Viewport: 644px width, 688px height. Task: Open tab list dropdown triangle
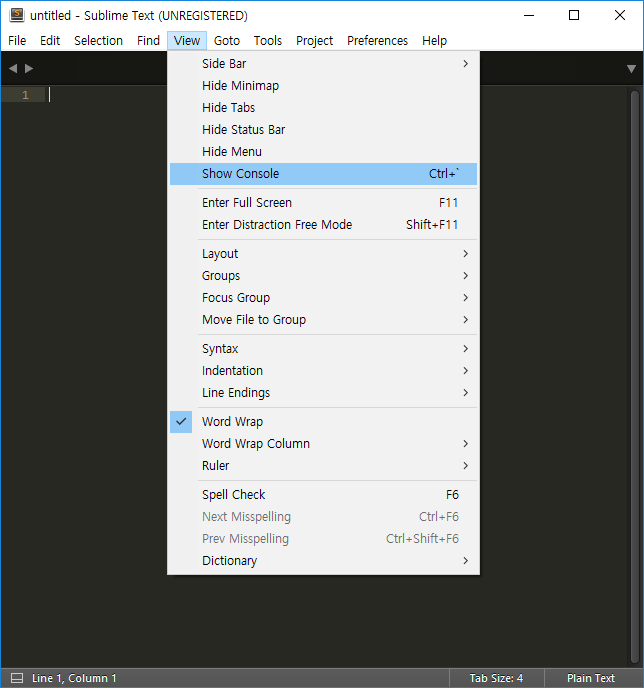631,69
